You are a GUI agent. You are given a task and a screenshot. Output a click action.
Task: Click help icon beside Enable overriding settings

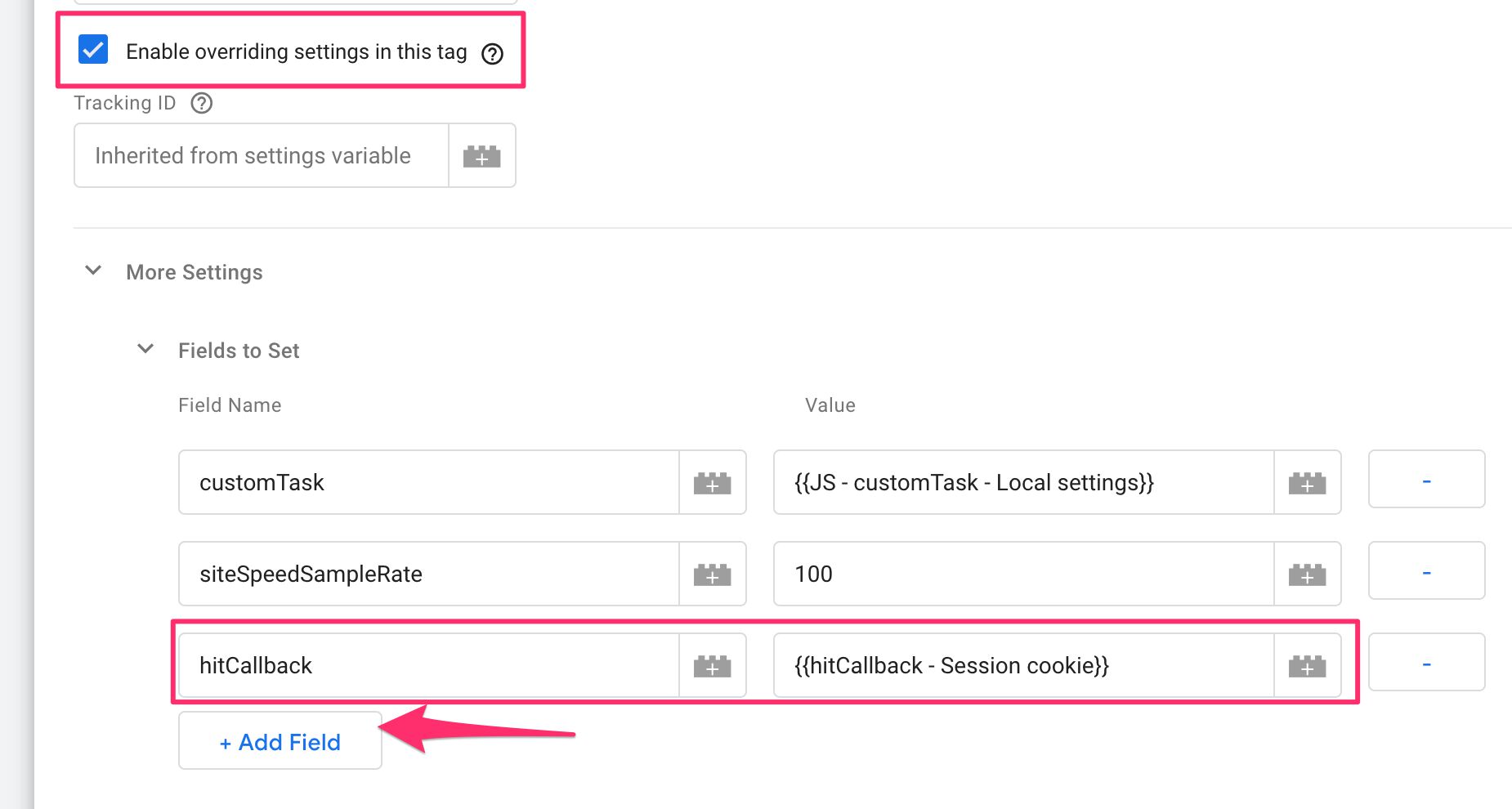click(492, 54)
